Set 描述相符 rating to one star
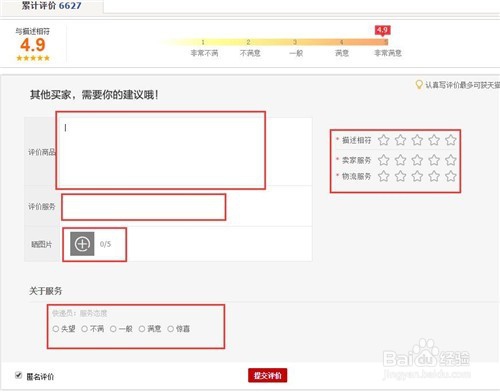The width and height of the screenshot is (500, 392). click(x=384, y=140)
